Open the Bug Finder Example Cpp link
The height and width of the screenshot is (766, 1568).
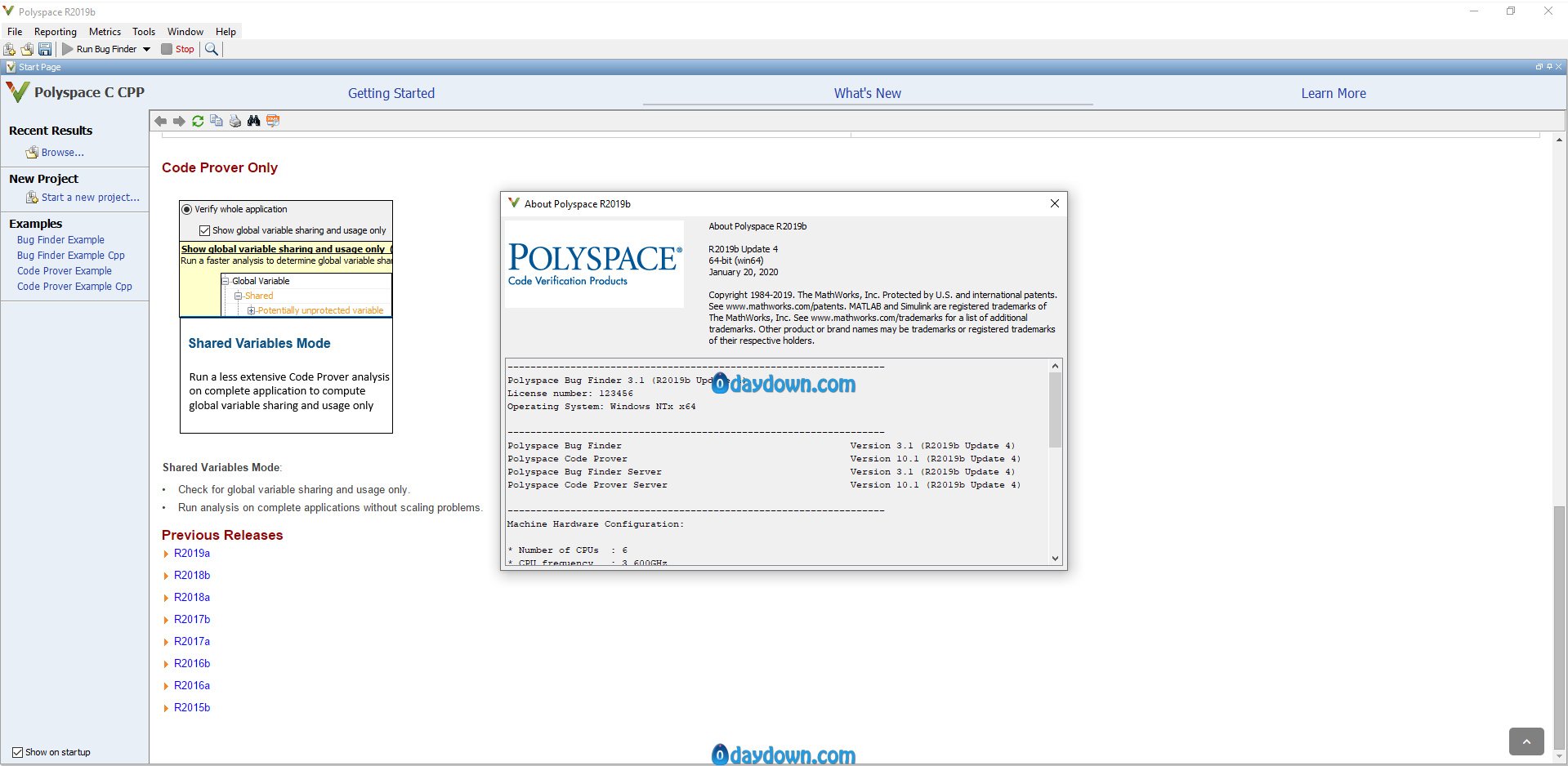71,256
